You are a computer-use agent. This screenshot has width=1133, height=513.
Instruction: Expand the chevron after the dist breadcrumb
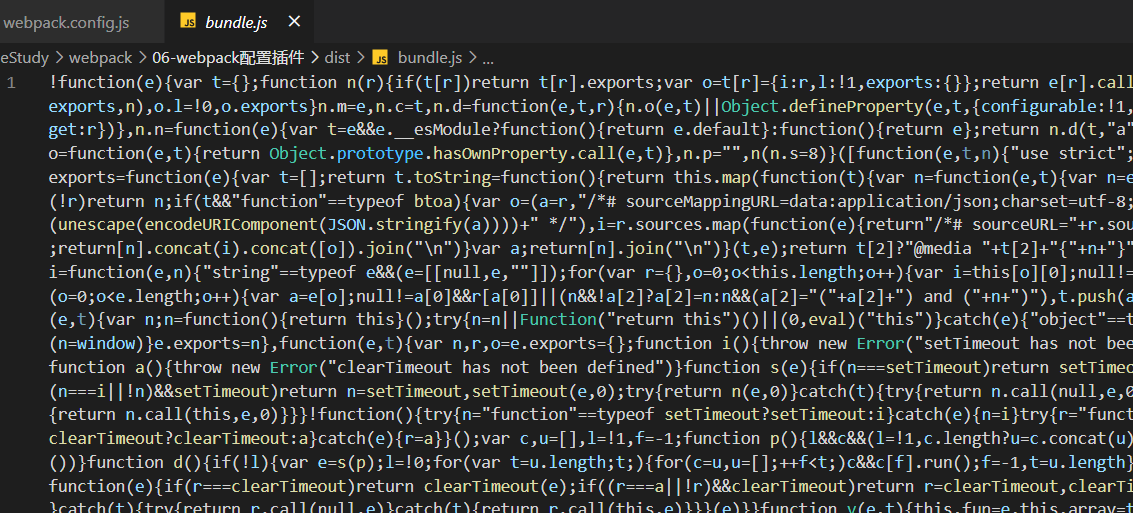coord(361,58)
